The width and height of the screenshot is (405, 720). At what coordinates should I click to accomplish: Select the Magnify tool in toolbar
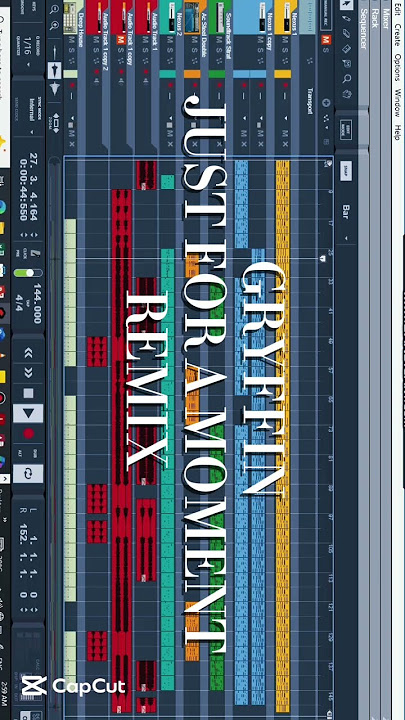347,79
